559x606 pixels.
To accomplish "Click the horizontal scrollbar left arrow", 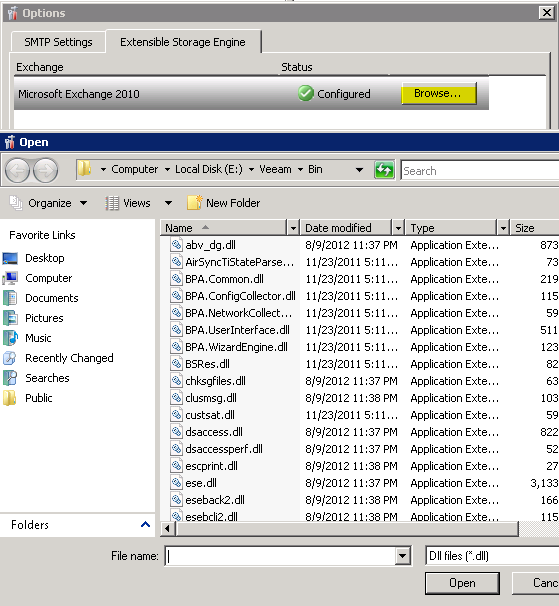I will pyautogui.click(x=167, y=528).
